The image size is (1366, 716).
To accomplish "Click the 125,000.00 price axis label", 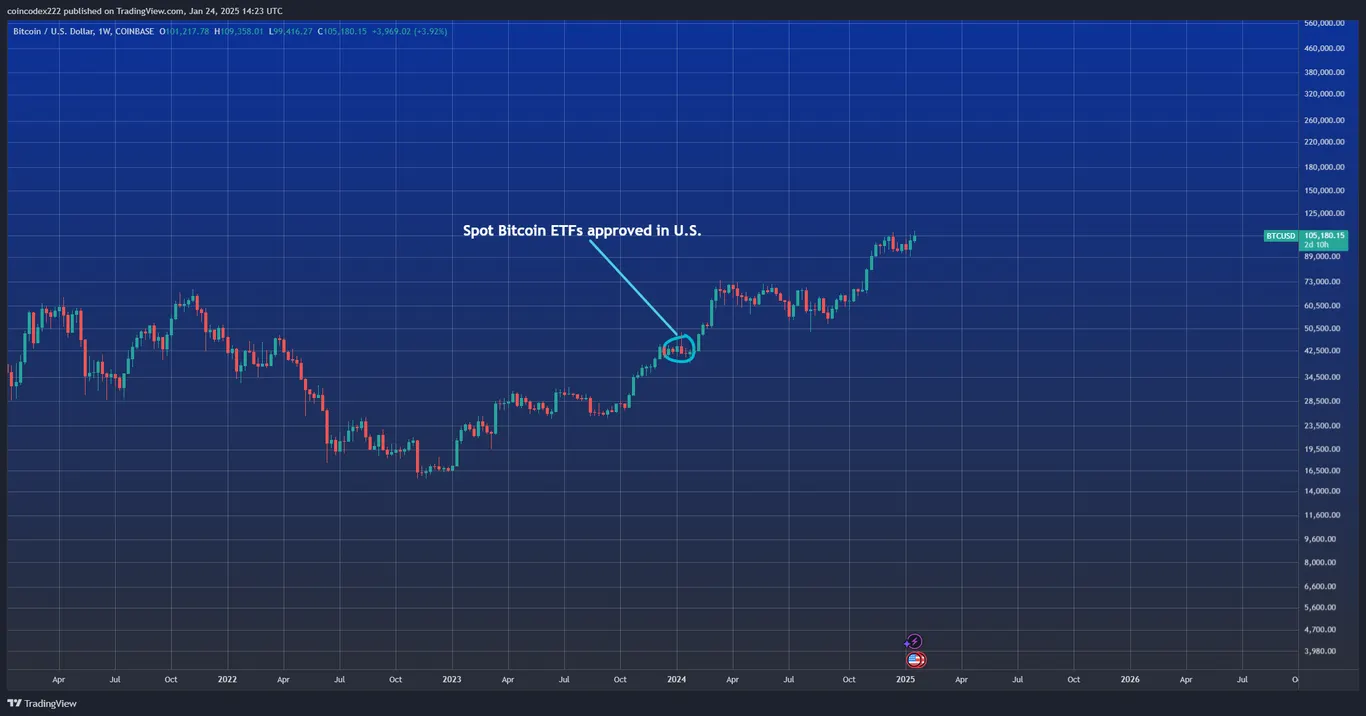I will tap(1325, 213).
